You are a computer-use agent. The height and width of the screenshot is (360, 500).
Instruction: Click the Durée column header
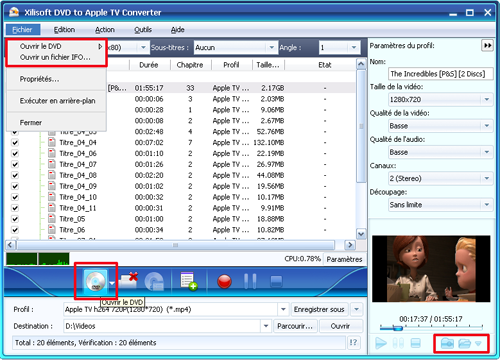click(x=149, y=65)
